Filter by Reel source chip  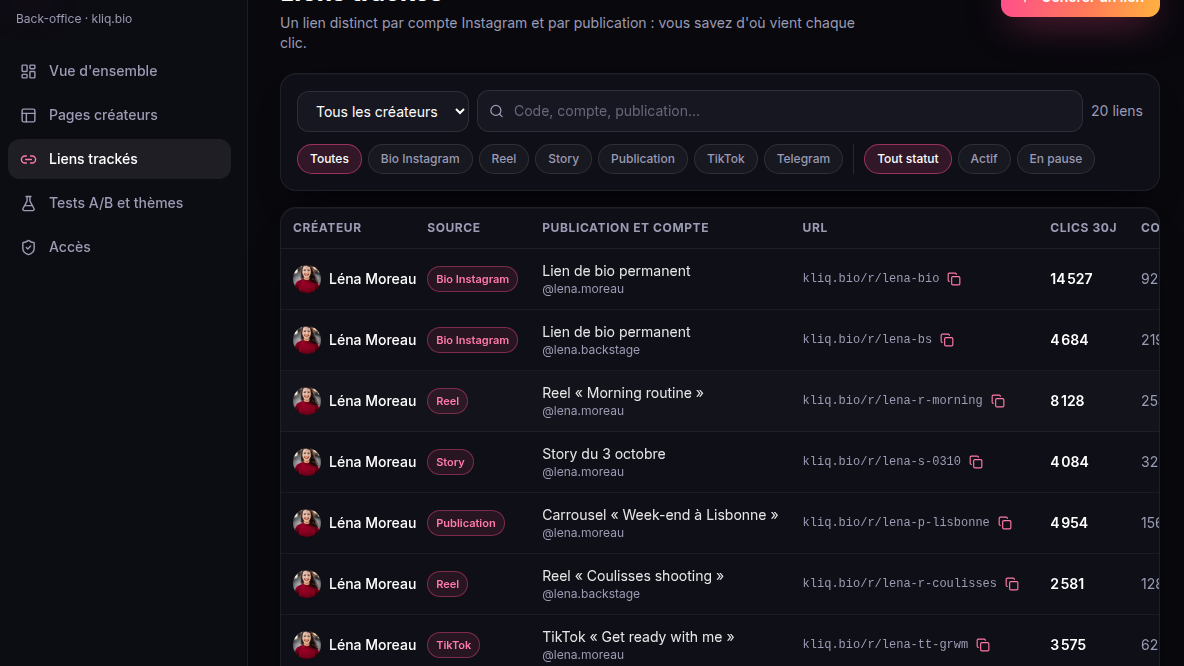504,159
